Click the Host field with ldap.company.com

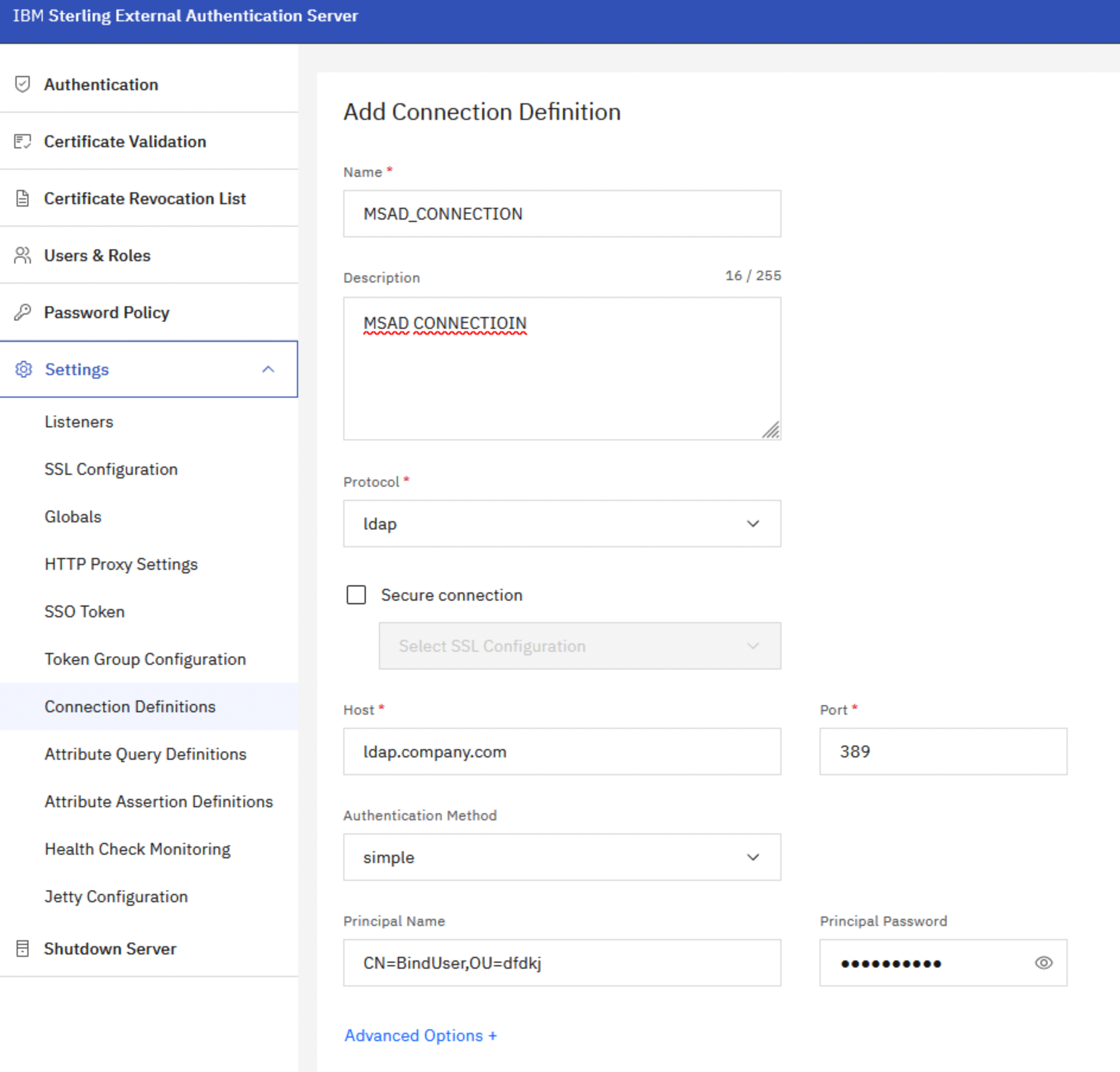pos(562,751)
